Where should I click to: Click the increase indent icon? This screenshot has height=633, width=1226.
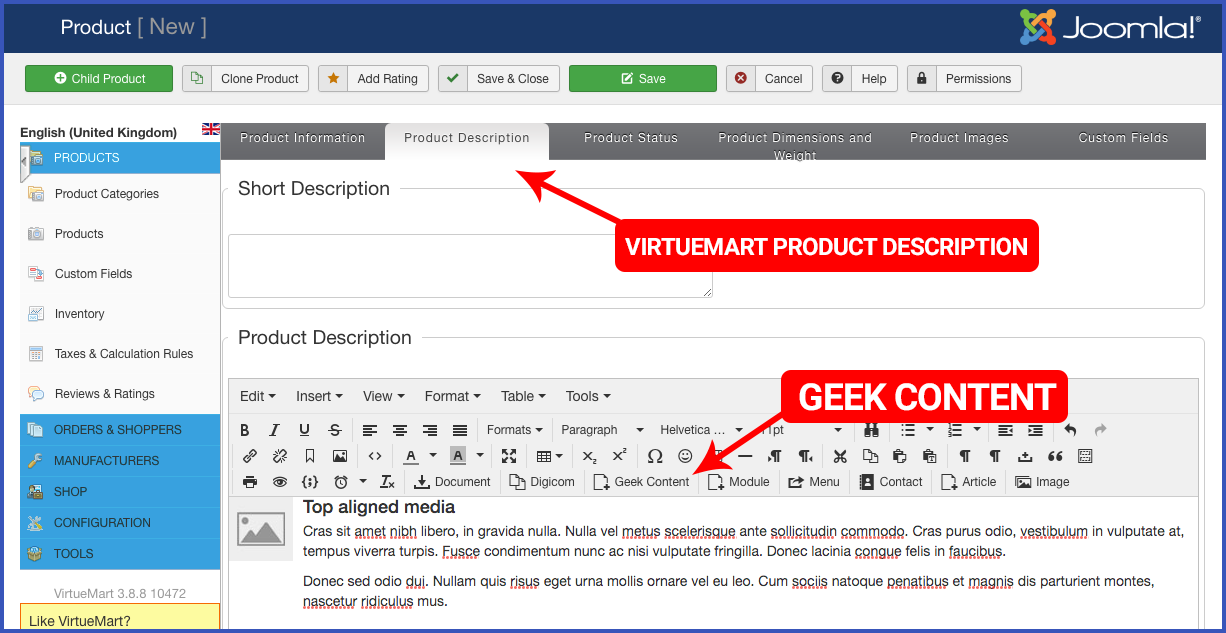click(1035, 430)
